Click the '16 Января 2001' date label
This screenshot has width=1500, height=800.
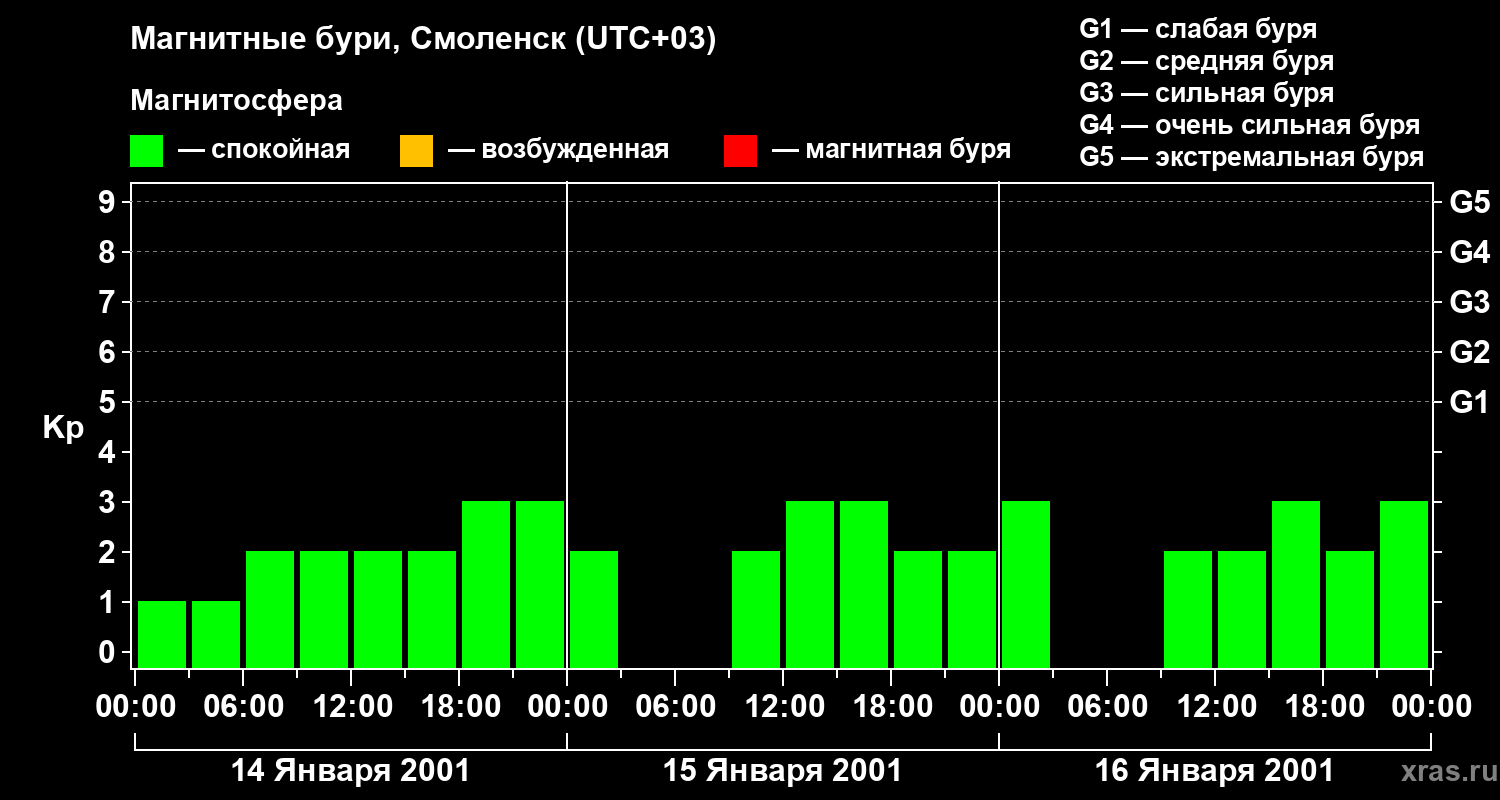1215,771
